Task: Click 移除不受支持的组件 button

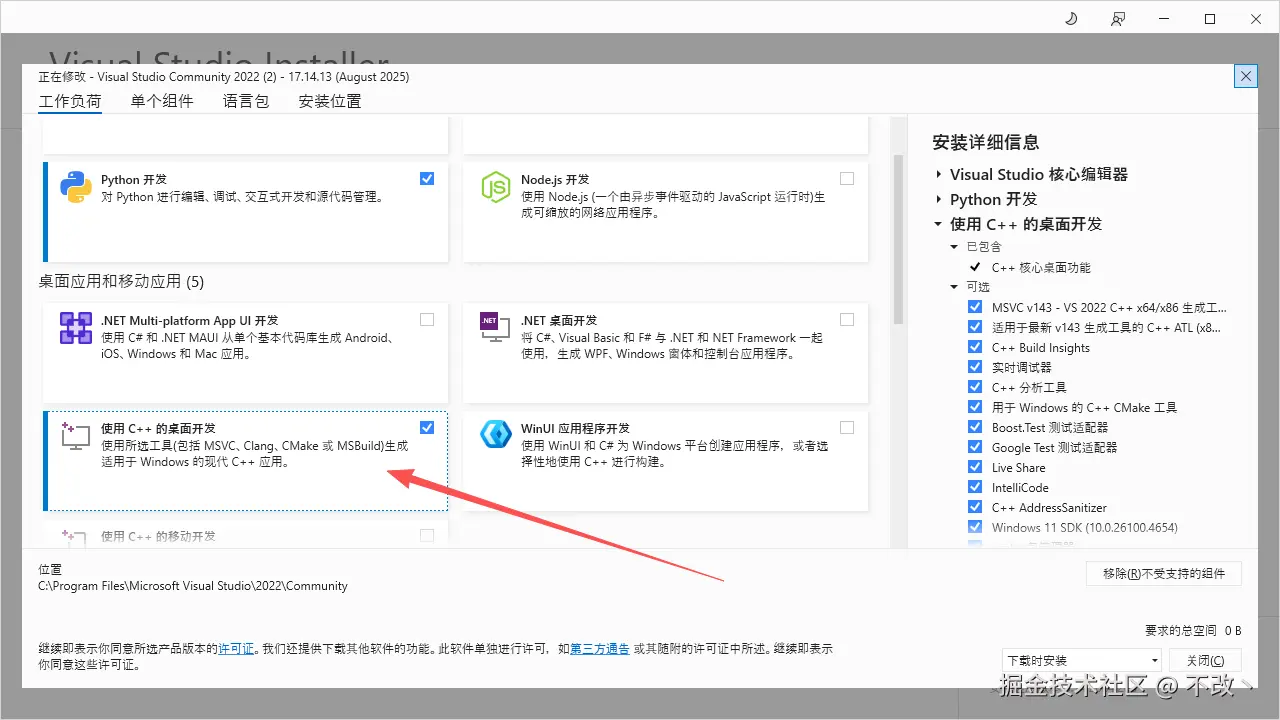Action: pyautogui.click(x=1164, y=573)
